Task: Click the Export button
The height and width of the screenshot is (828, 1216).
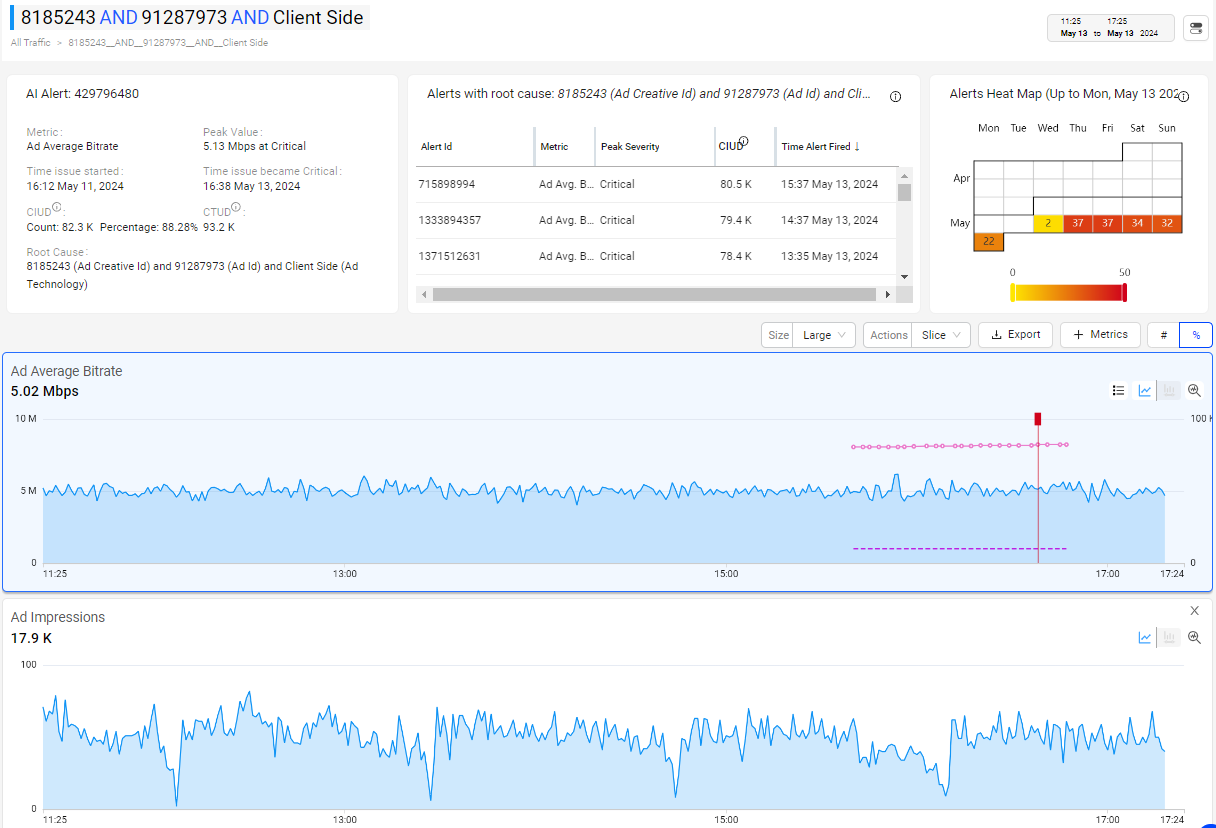Action: pos(1015,335)
